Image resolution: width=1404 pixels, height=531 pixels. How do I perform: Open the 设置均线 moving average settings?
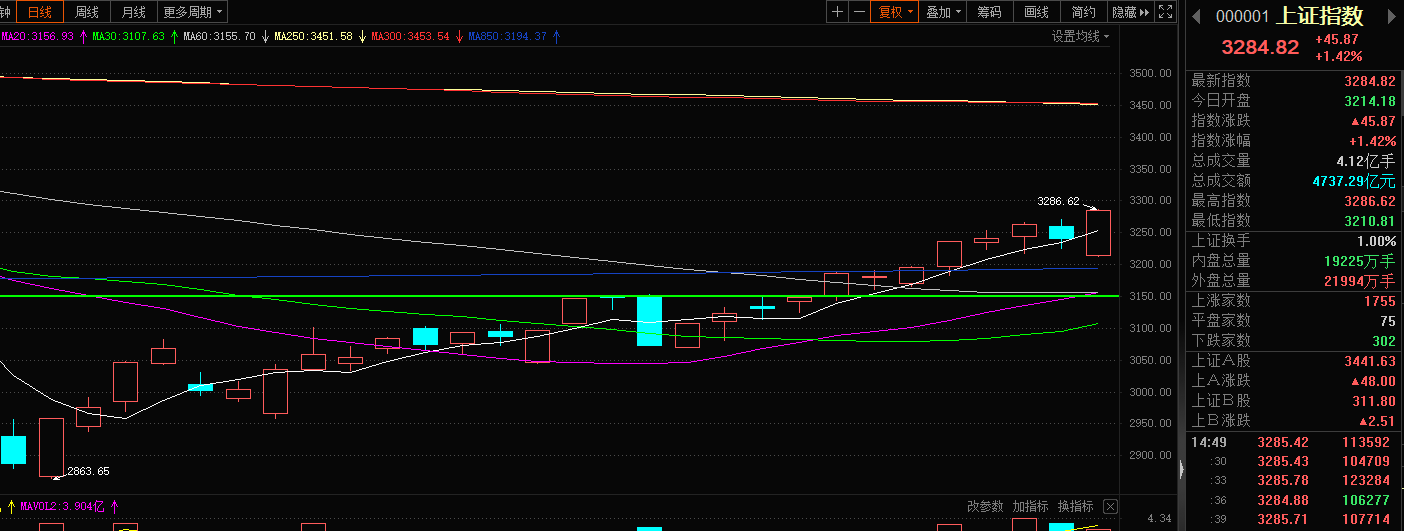coord(1080,37)
